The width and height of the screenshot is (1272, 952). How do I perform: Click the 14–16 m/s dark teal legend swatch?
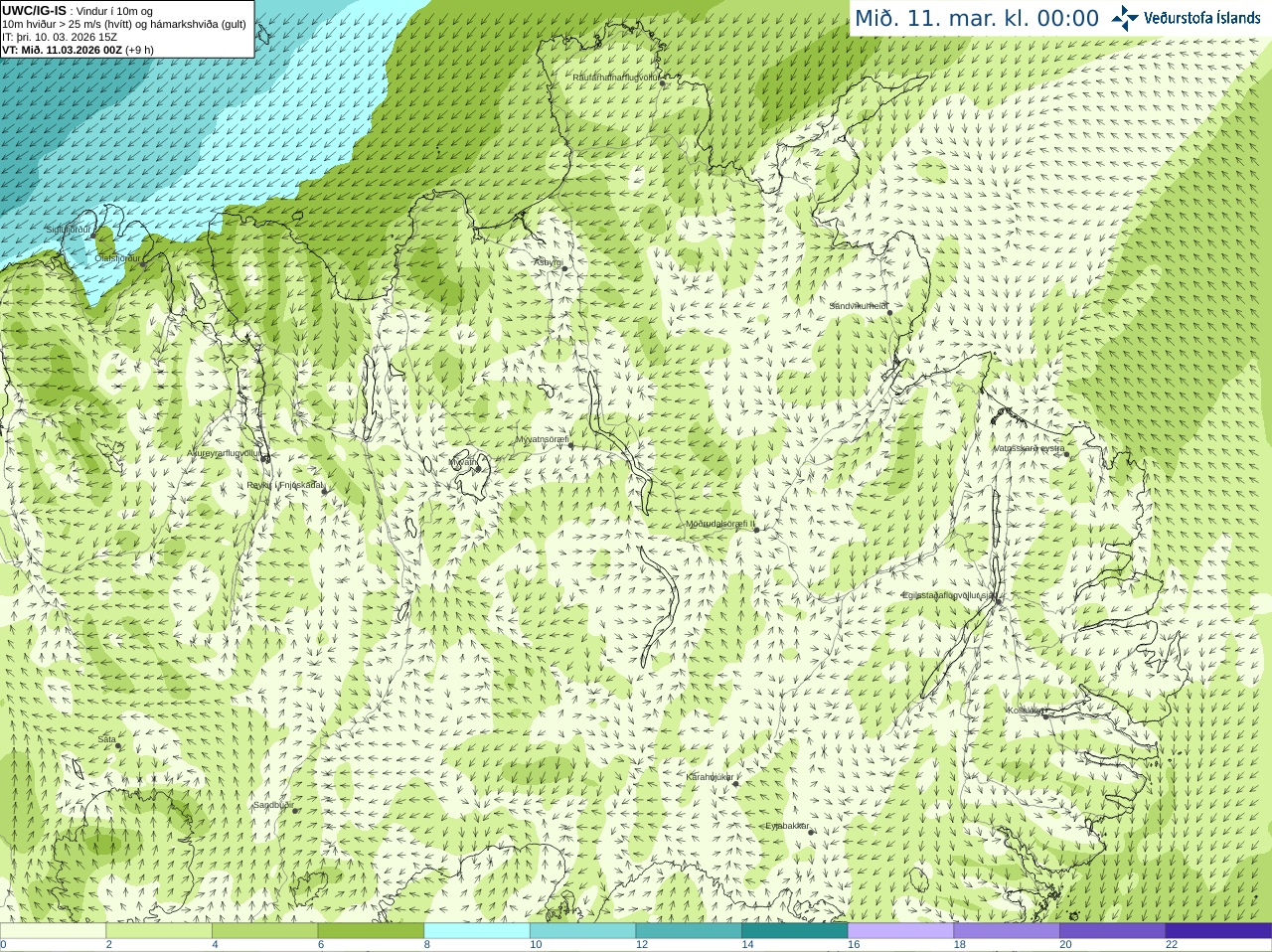click(795, 931)
